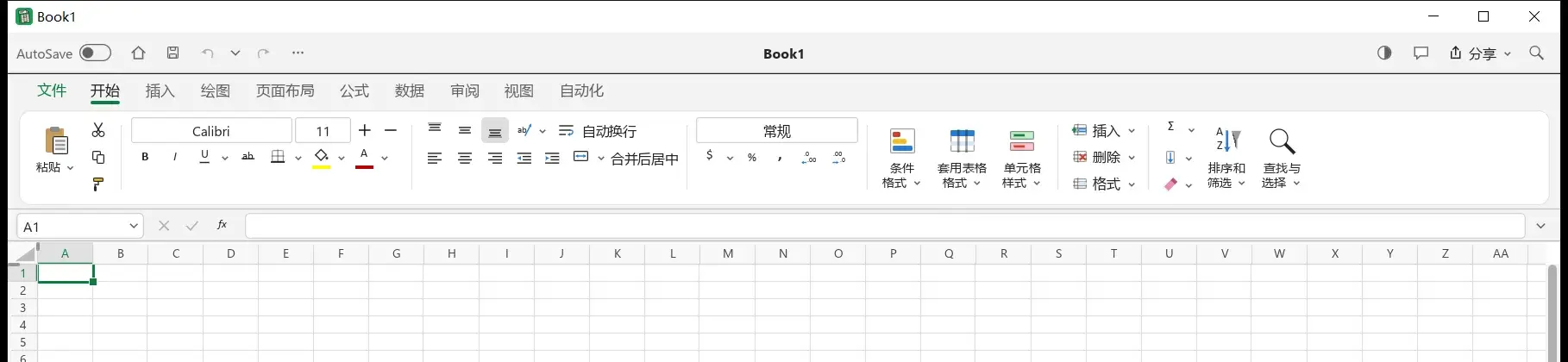Viewport: 1568px width, 362px height.
Task: Open the more options ellipsis menu
Action: click(x=298, y=53)
